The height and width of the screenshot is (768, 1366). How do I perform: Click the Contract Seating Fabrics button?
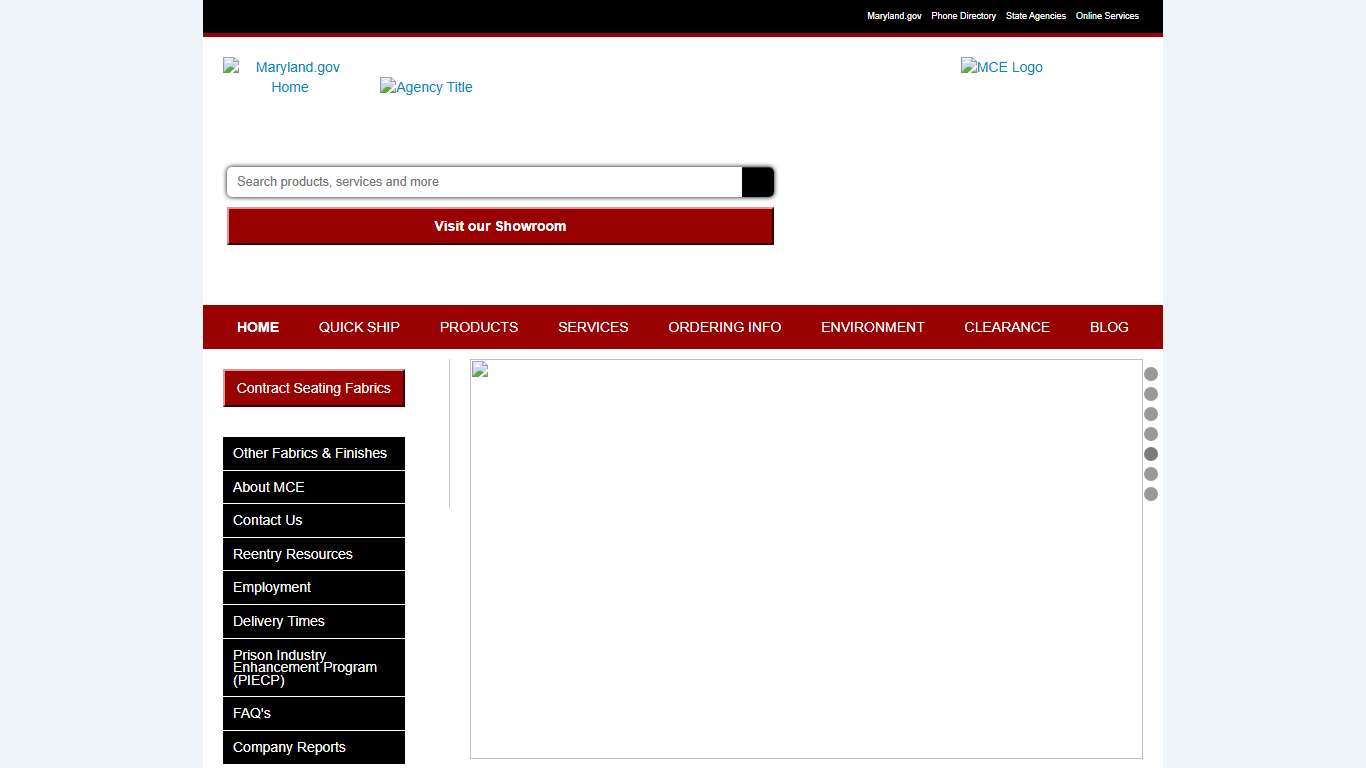point(314,388)
